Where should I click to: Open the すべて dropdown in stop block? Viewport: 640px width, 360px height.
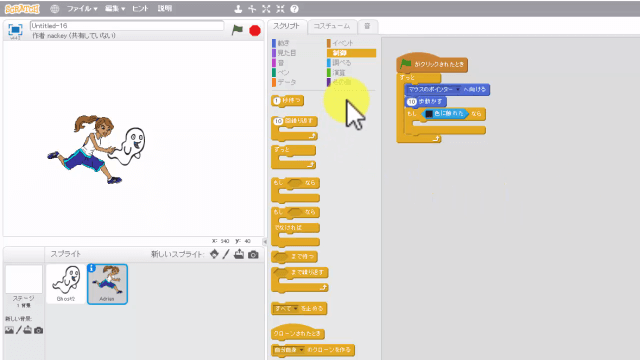coord(296,309)
